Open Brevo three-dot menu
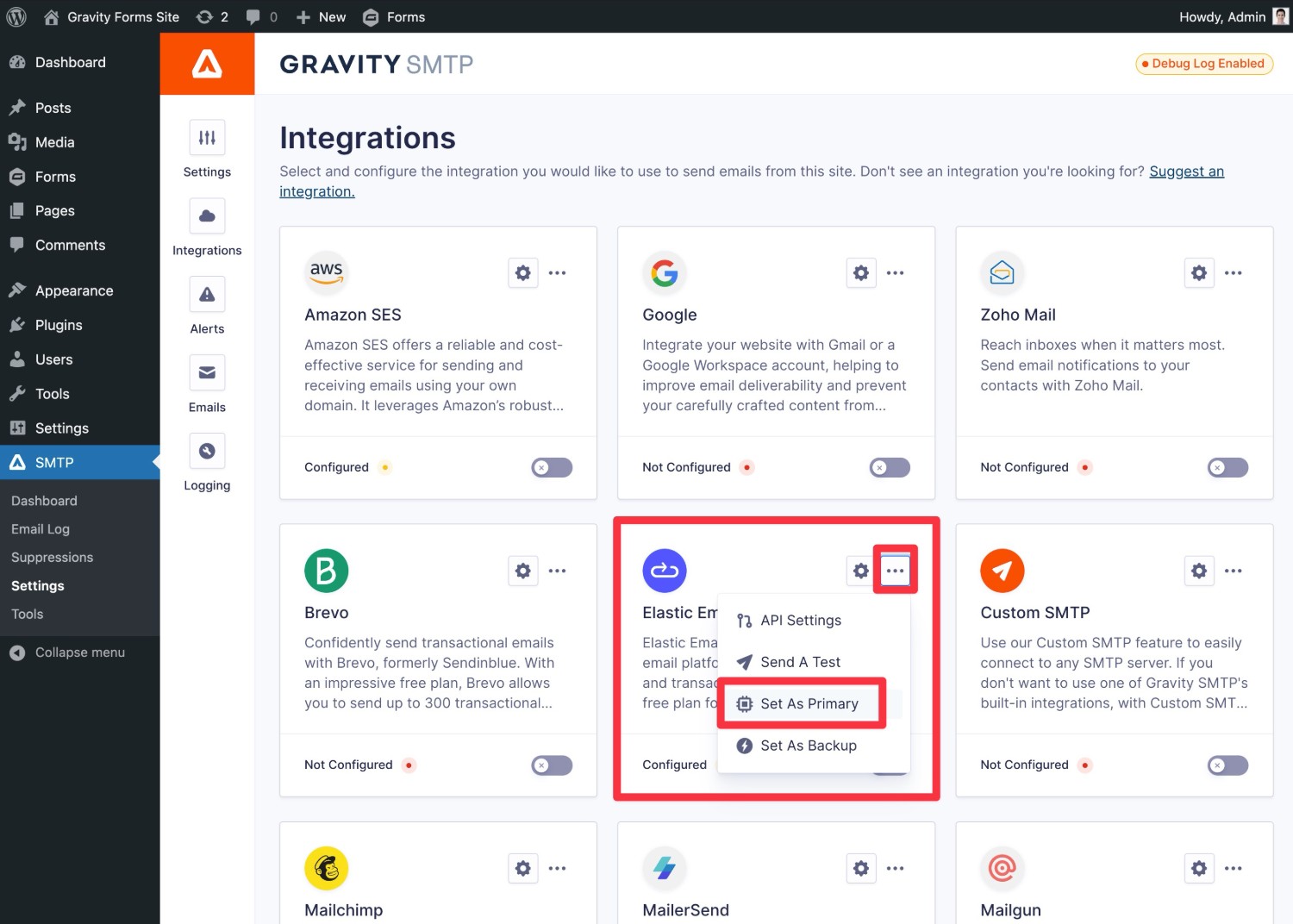This screenshot has width=1293, height=924. [558, 571]
